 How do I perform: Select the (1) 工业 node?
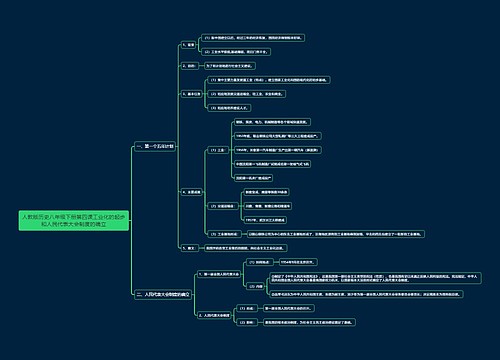coord(218,150)
